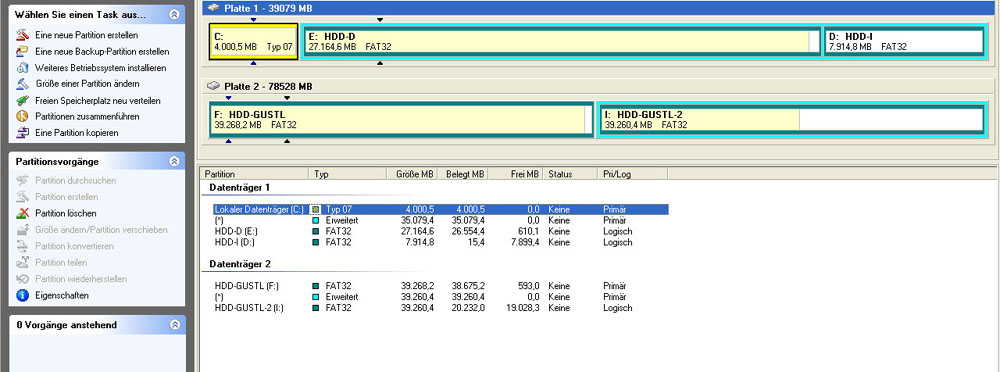This screenshot has height=372, width=1000.
Task: Click the 'Partitionen zusammenführen' icon
Action: pos(23,117)
